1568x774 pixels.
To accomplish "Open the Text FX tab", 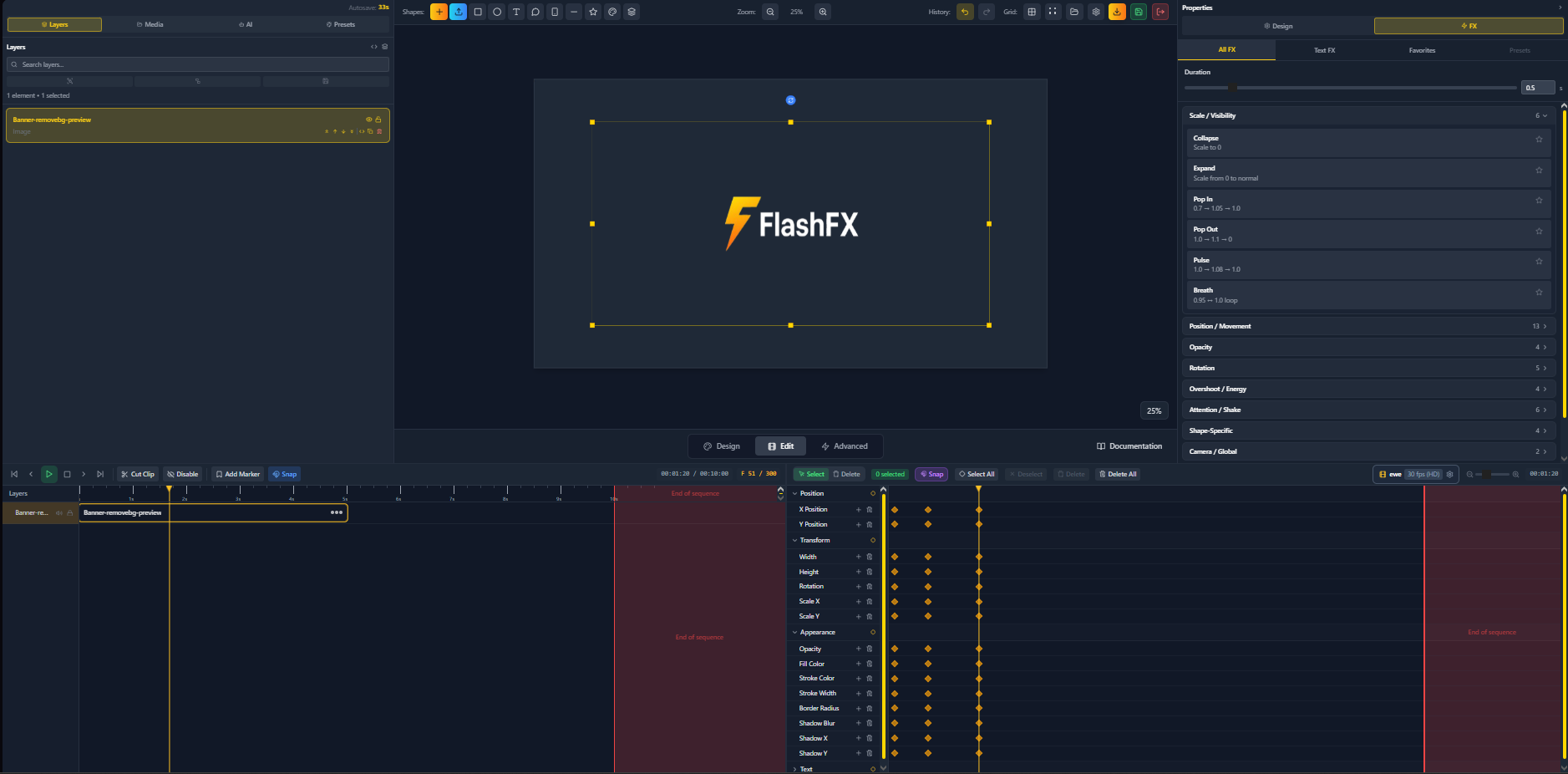I will 1324,50.
